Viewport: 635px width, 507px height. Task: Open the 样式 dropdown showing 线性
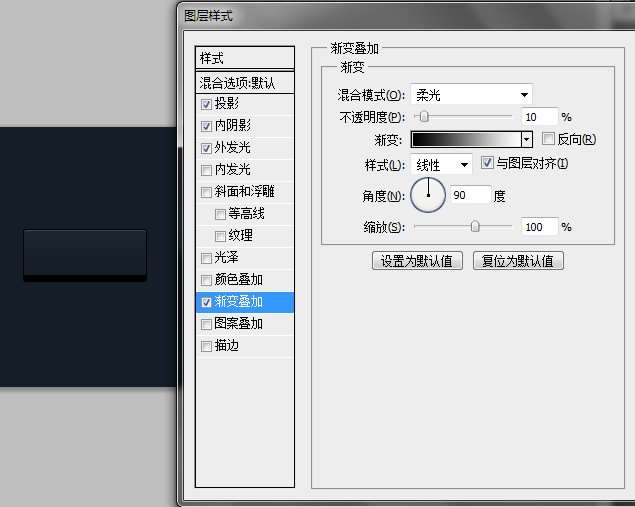pos(441,164)
